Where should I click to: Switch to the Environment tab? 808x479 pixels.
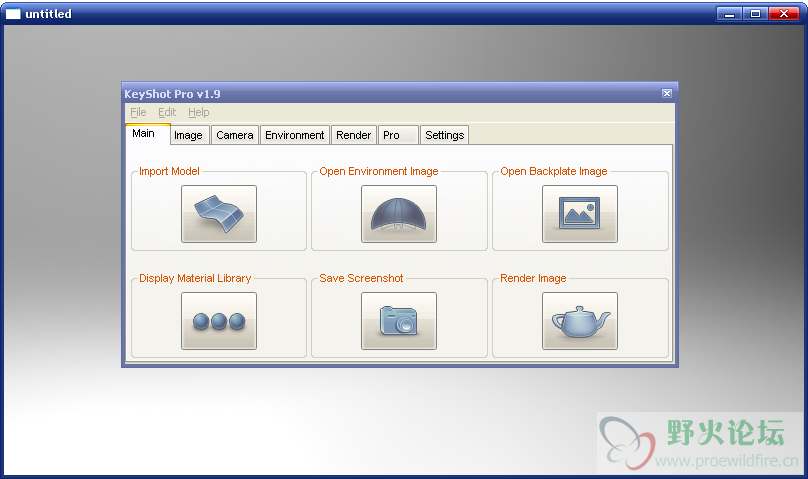click(x=295, y=135)
